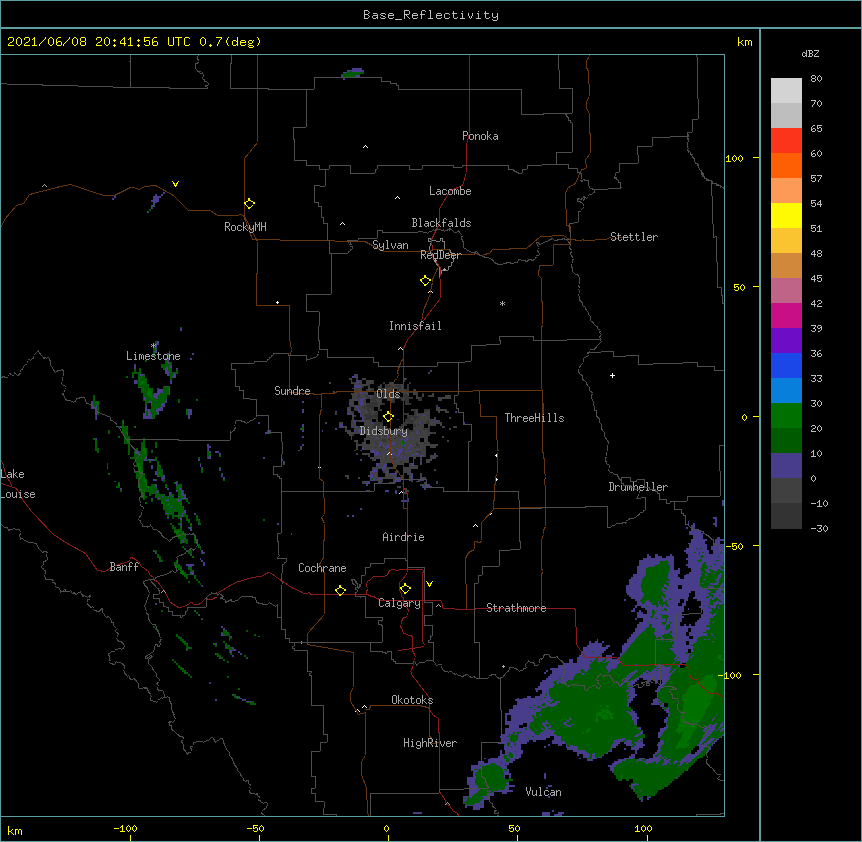Select the 65 dBZ red color swatch
Image resolution: width=862 pixels, height=842 pixels.
(x=786, y=141)
